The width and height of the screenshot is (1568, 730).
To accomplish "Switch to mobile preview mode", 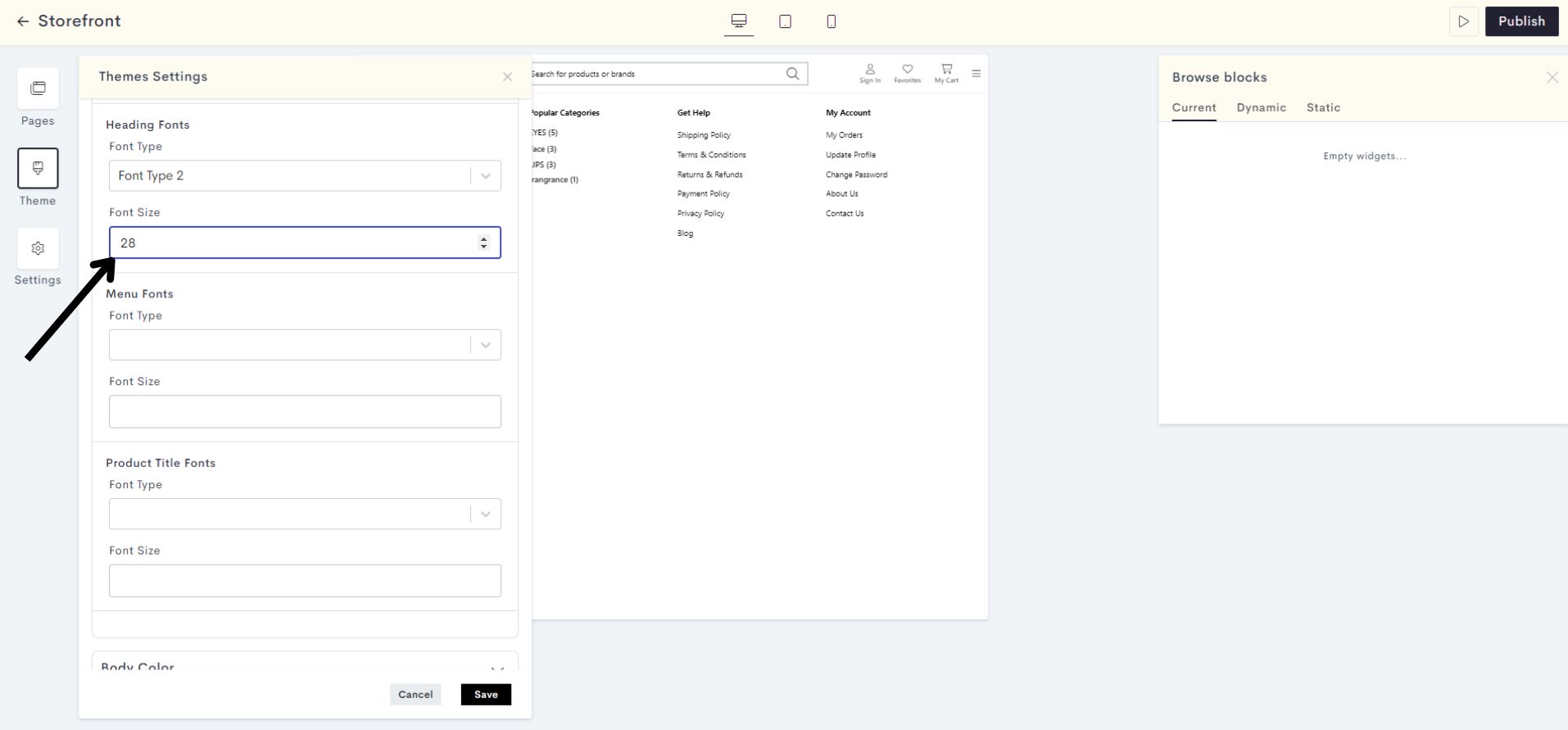I will (832, 21).
